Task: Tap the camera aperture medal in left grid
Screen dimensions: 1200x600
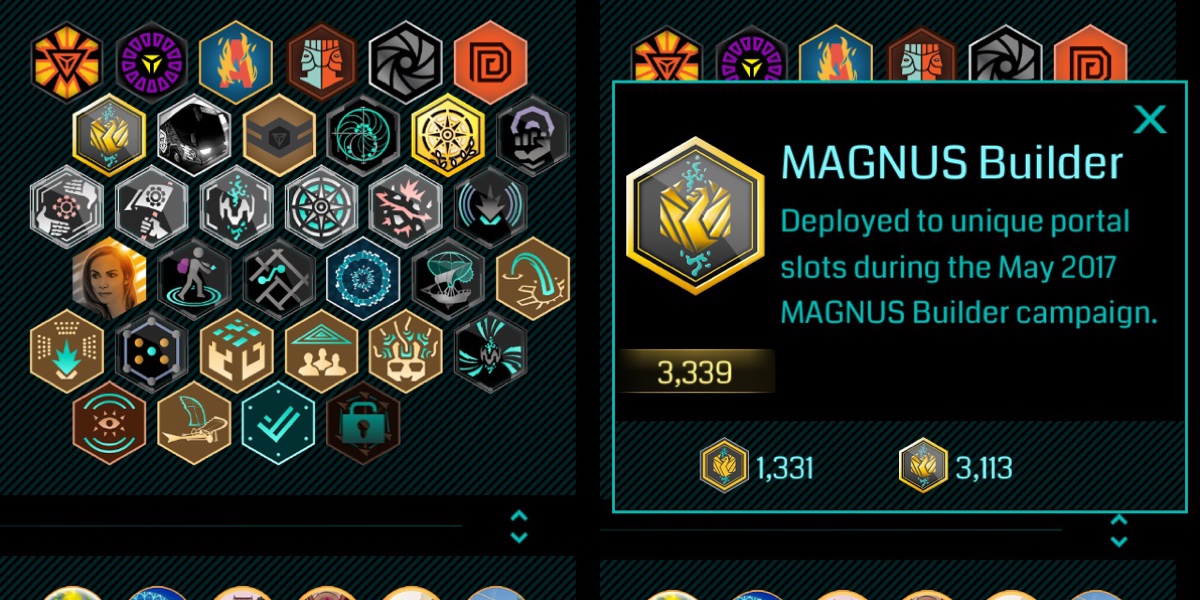Action: click(405, 62)
